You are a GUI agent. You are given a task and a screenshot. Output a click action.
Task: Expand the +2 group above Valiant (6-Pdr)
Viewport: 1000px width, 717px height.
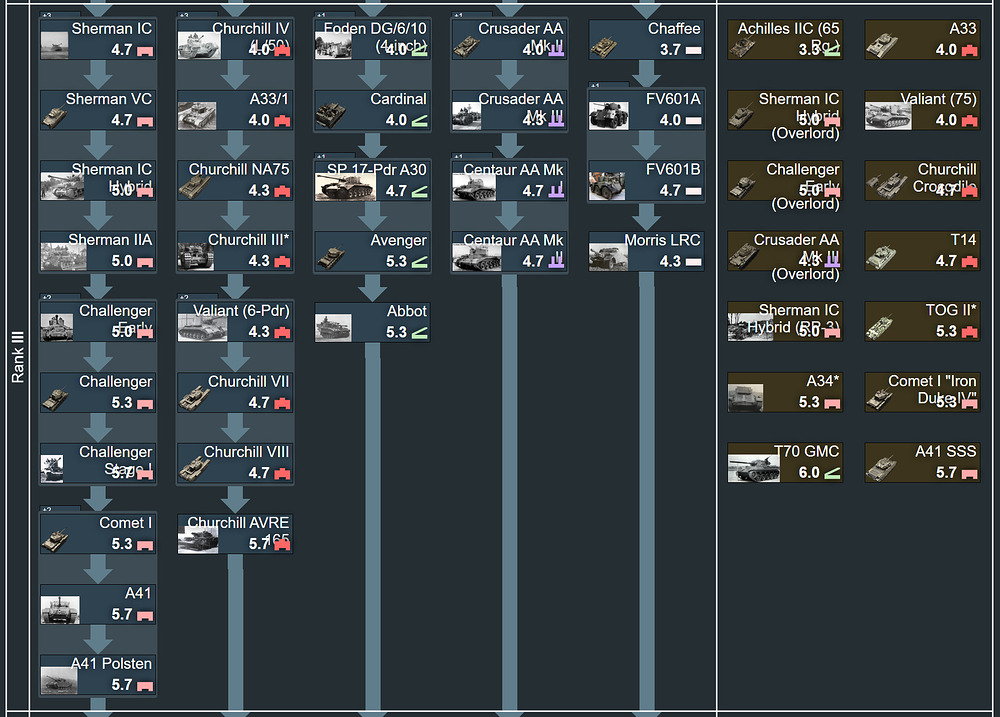tap(185, 297)
